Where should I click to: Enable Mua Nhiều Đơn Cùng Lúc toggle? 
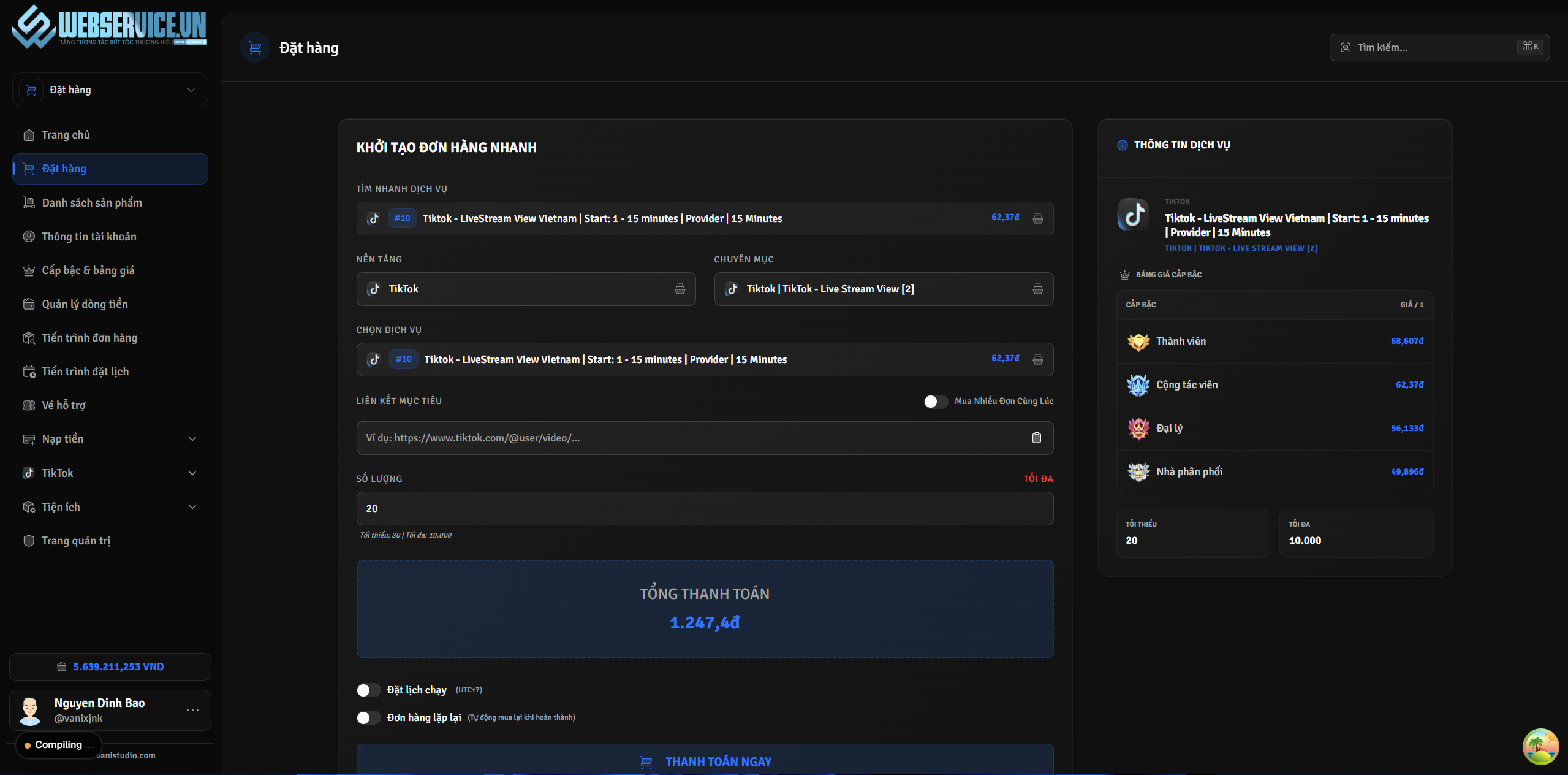click(935, 402)
